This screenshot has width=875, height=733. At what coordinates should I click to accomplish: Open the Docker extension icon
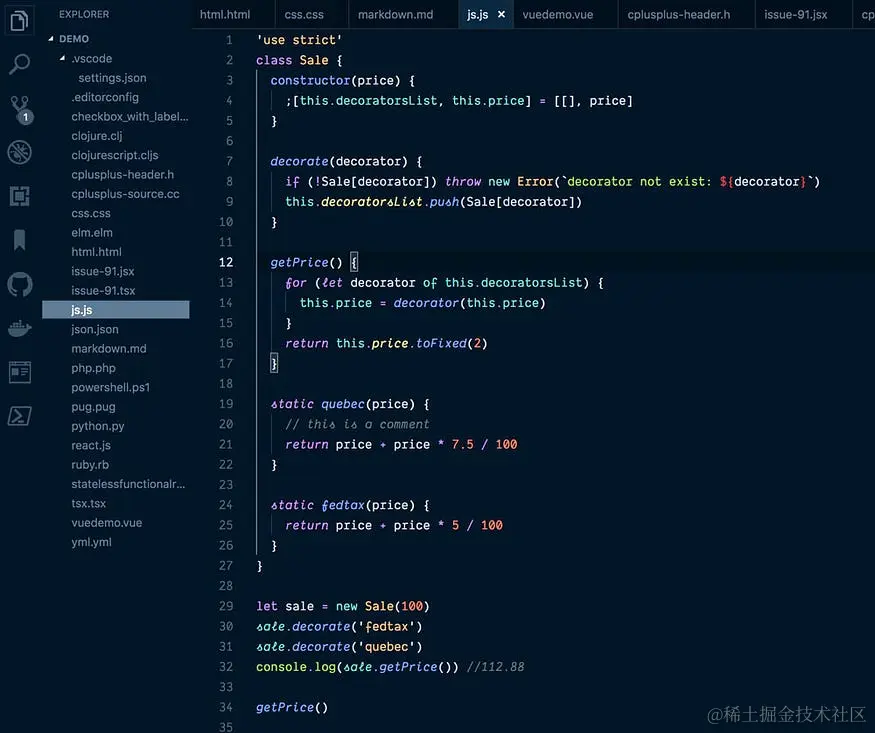pos(20,327)
